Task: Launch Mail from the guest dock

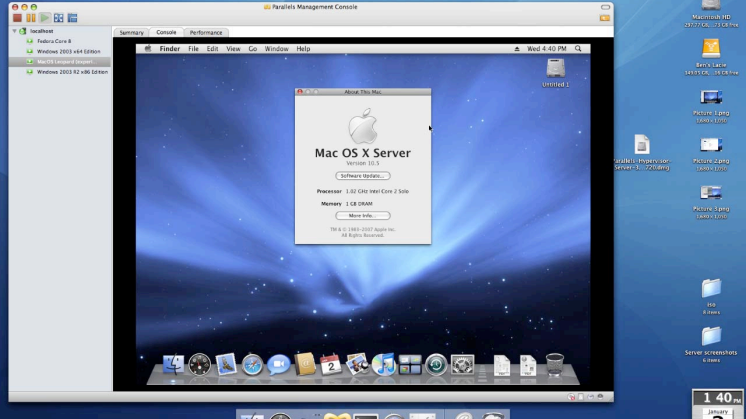Action: (226, 365)
